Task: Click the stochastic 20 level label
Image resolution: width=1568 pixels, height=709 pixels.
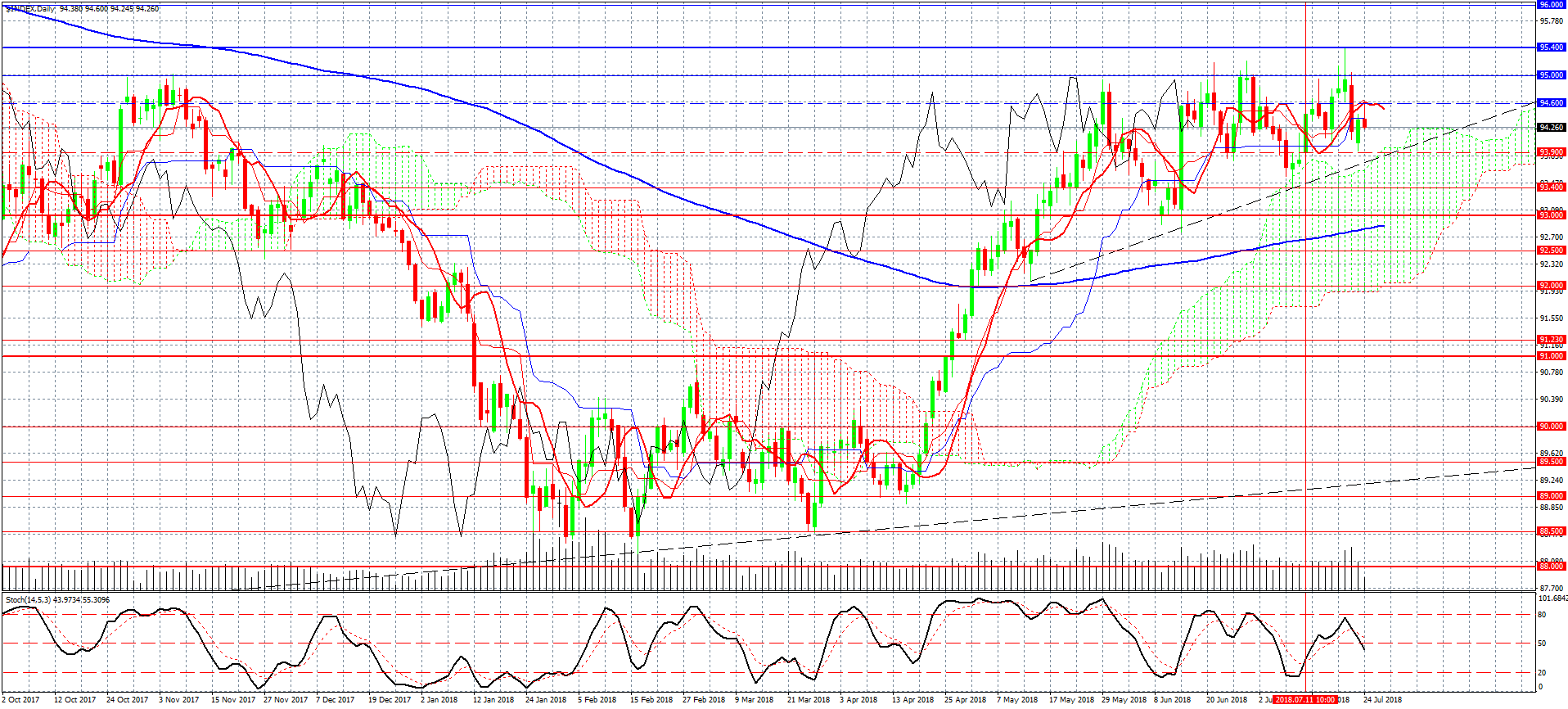Action: tap(1543, 673)
